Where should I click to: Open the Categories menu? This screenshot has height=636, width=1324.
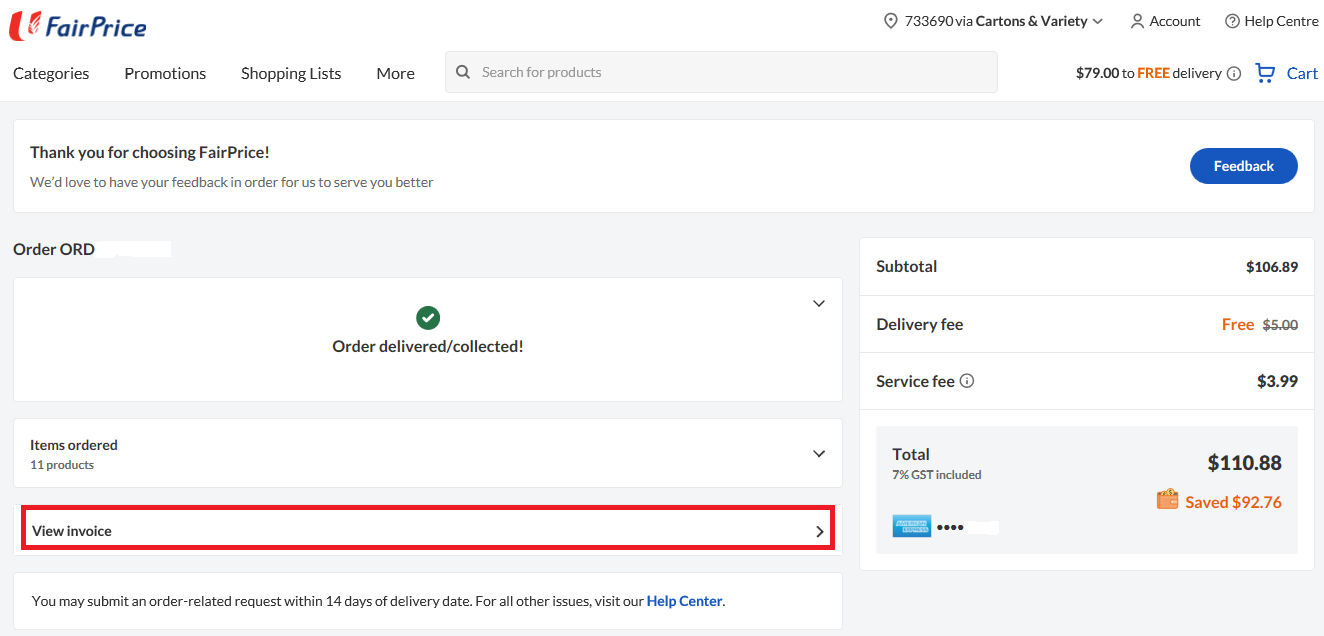point(51,73)
